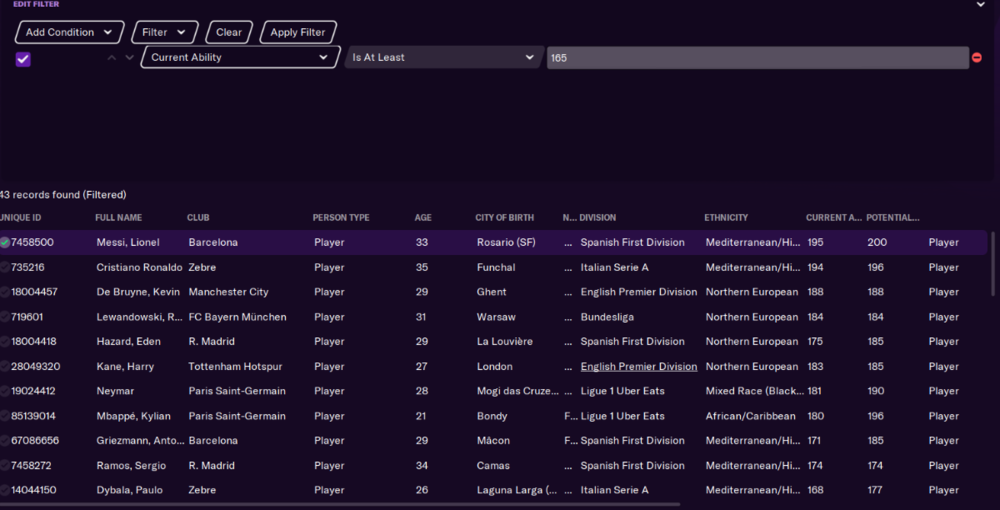Sort by Full Name column header
This screenshot has width=1000, height=510.
point(119,217)
